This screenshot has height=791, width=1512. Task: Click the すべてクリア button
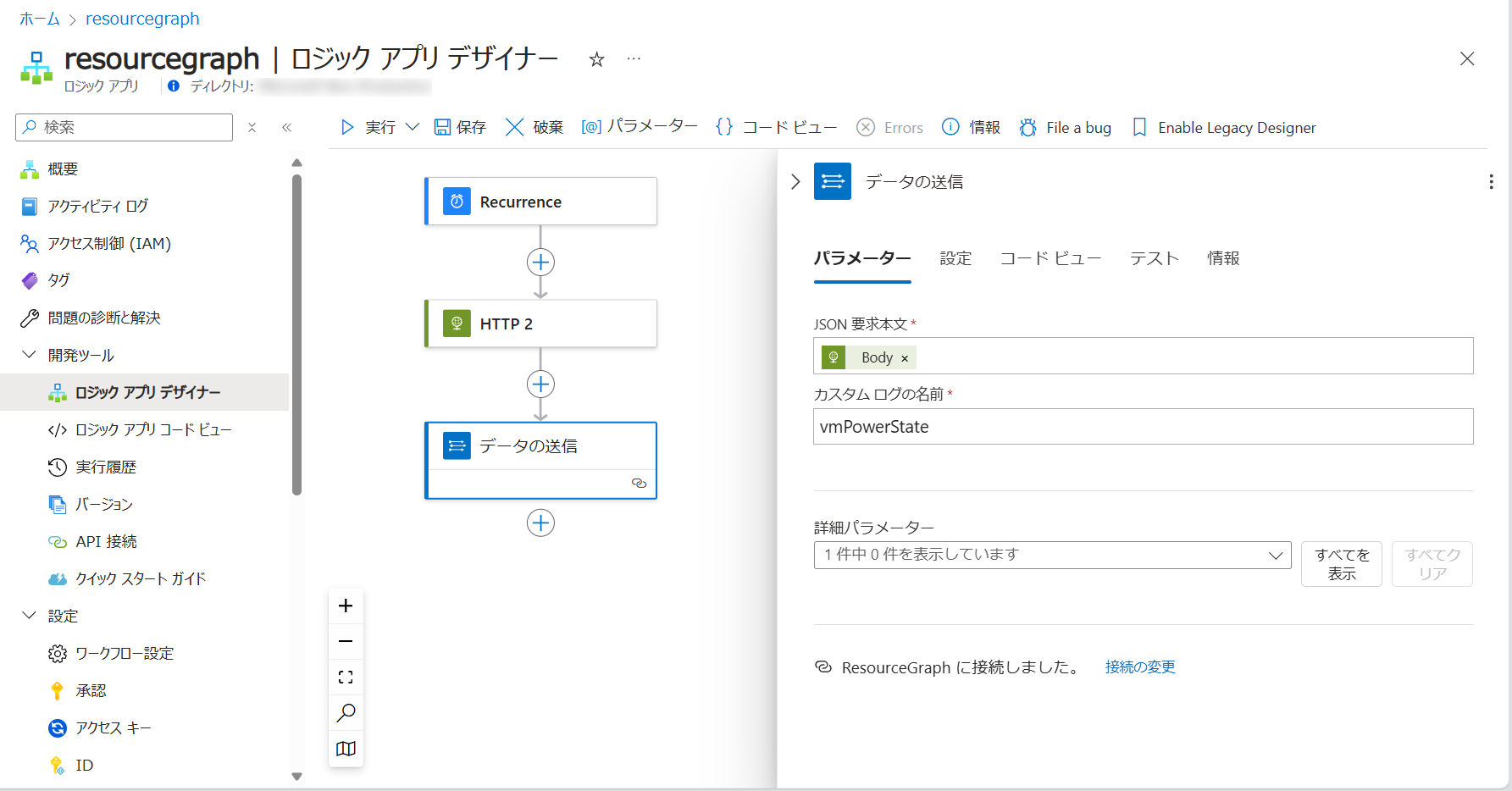(x=1432, y=564)
